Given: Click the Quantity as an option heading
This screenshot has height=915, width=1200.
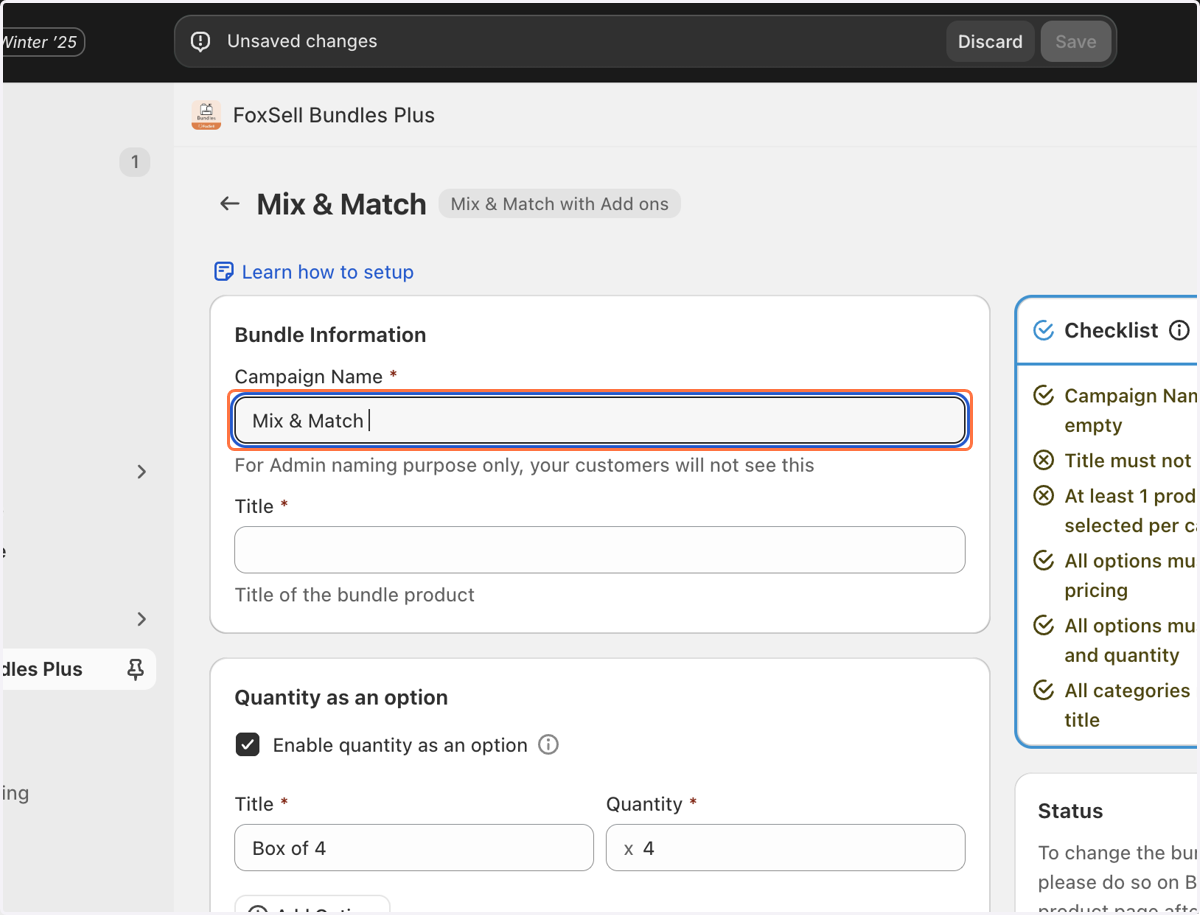Looking at the screenshot, I should coord(341,698).
